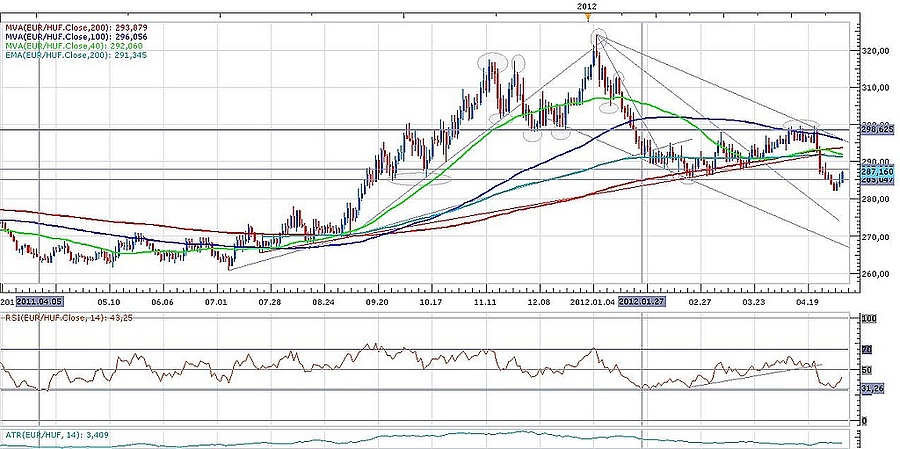900x449 pixels.
Task: Select the RSI rising trendline near 03.23
Action: tap(732, 373)
